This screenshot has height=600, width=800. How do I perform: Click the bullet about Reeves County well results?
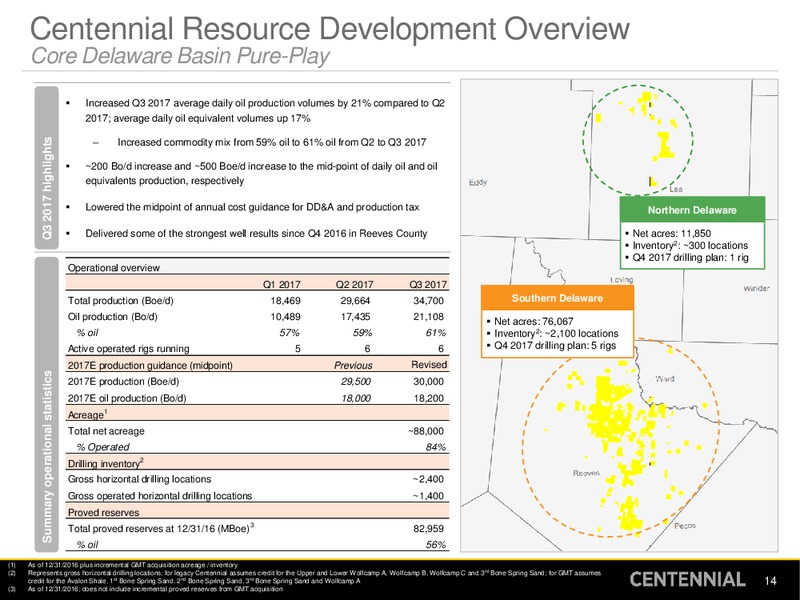(x=256, y=233)
